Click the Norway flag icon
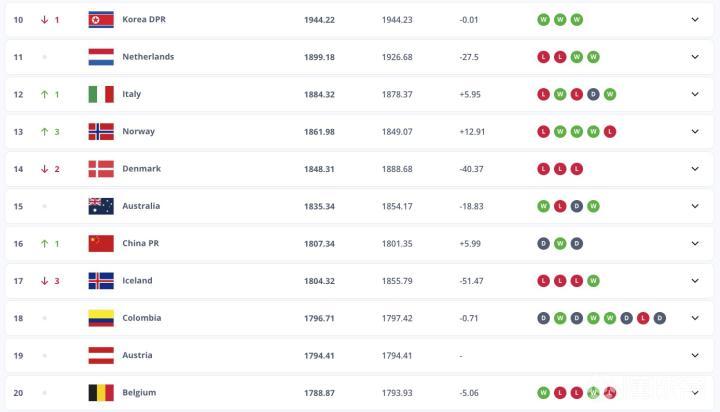The image size is (720, 412). point(101,131)
